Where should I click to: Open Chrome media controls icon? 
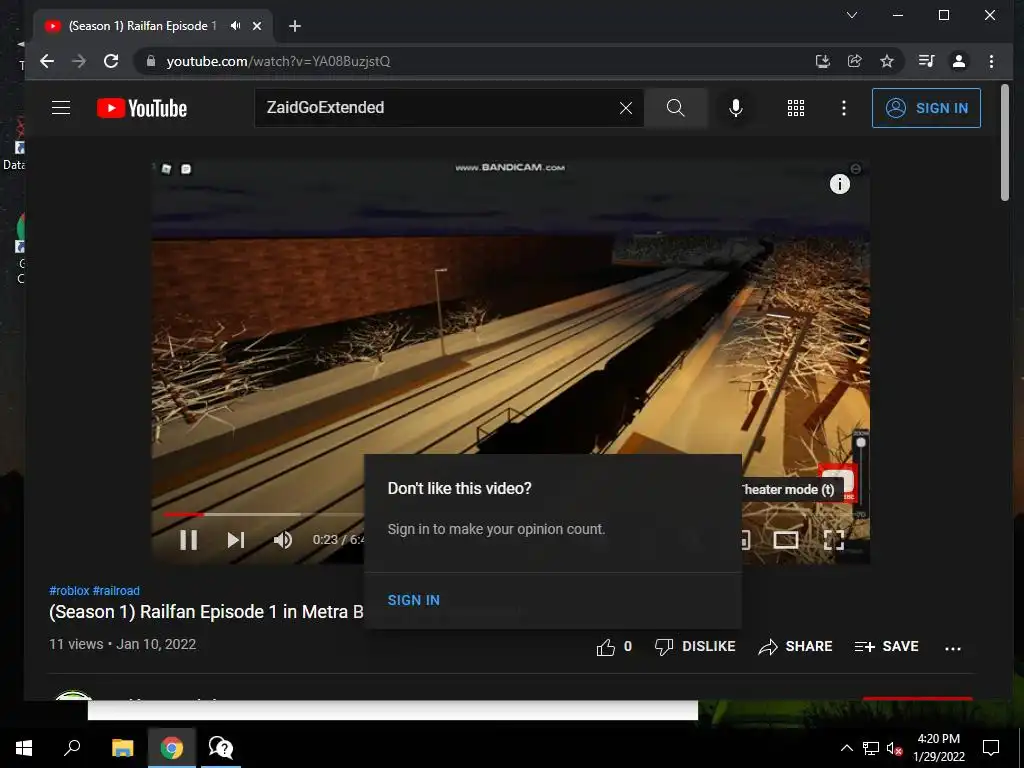coord(926,61)
